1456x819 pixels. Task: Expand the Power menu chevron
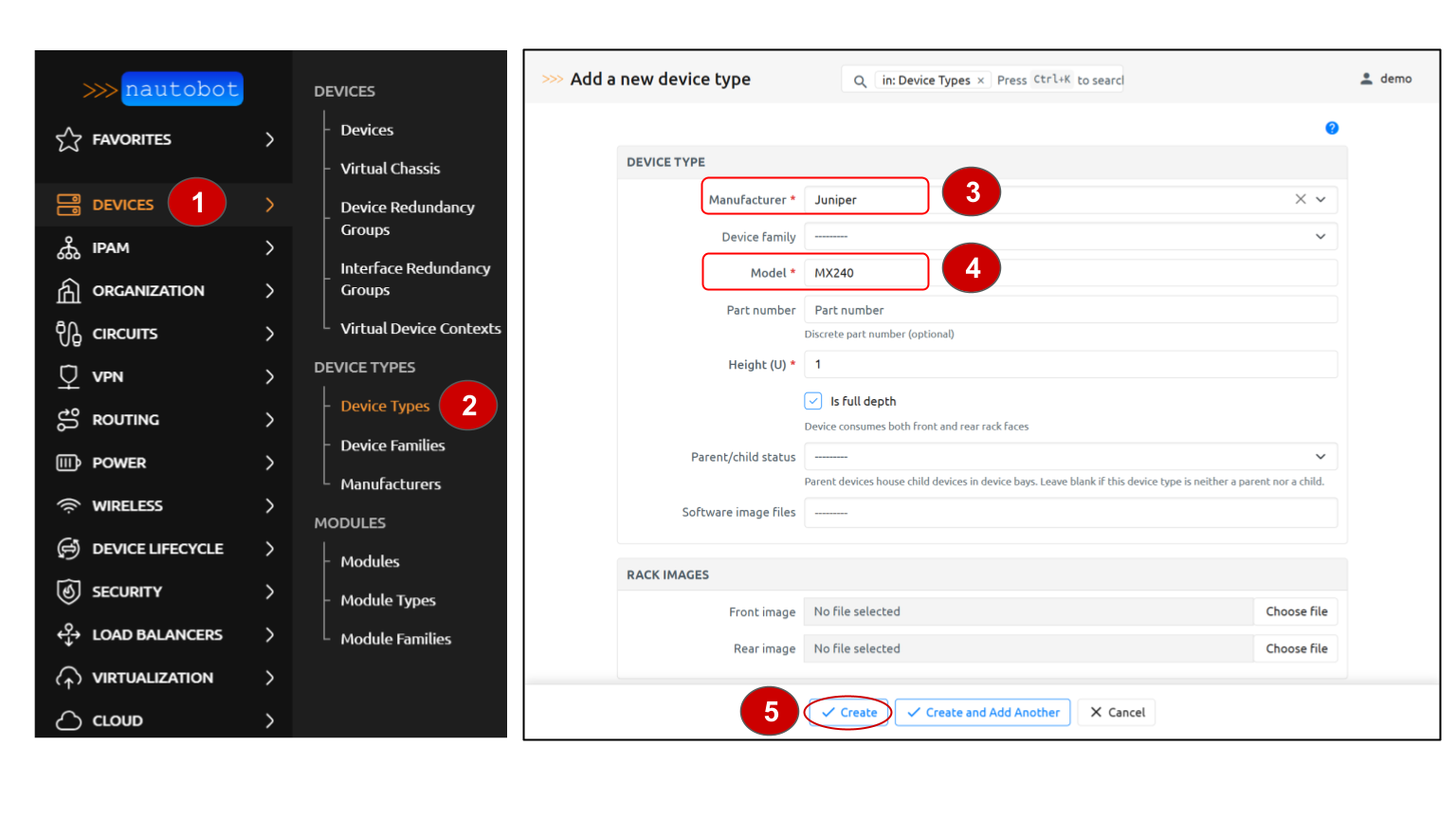[x=270, y=463]
